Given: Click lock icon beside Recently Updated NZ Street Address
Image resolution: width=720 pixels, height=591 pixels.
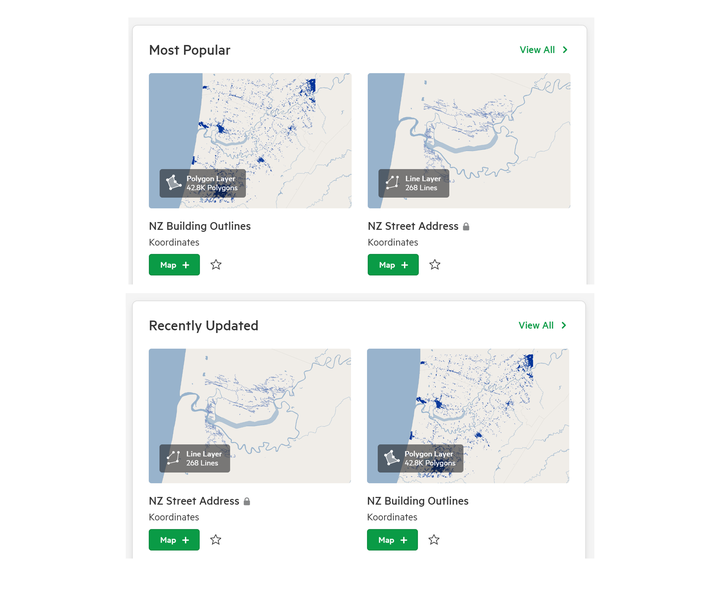Looking at the screenshot, I should (247, 501).
